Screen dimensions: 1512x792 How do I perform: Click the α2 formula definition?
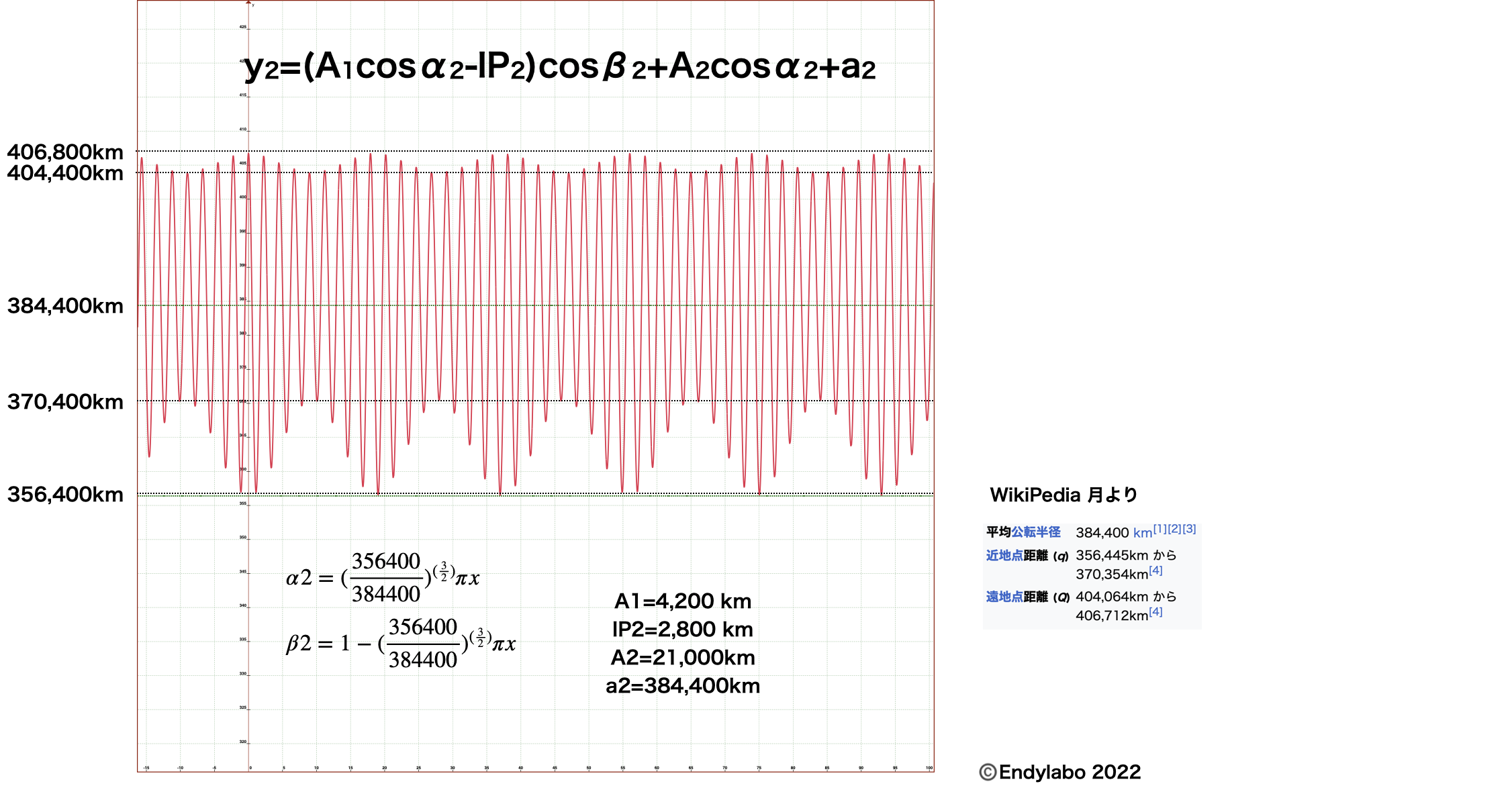point(383,577)
